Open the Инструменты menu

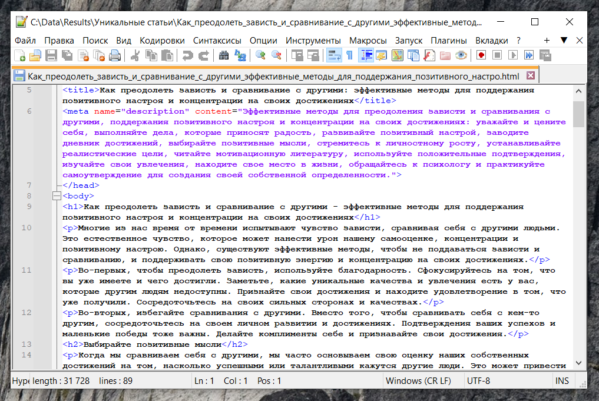pyautogui.click(x=313, y=40)
